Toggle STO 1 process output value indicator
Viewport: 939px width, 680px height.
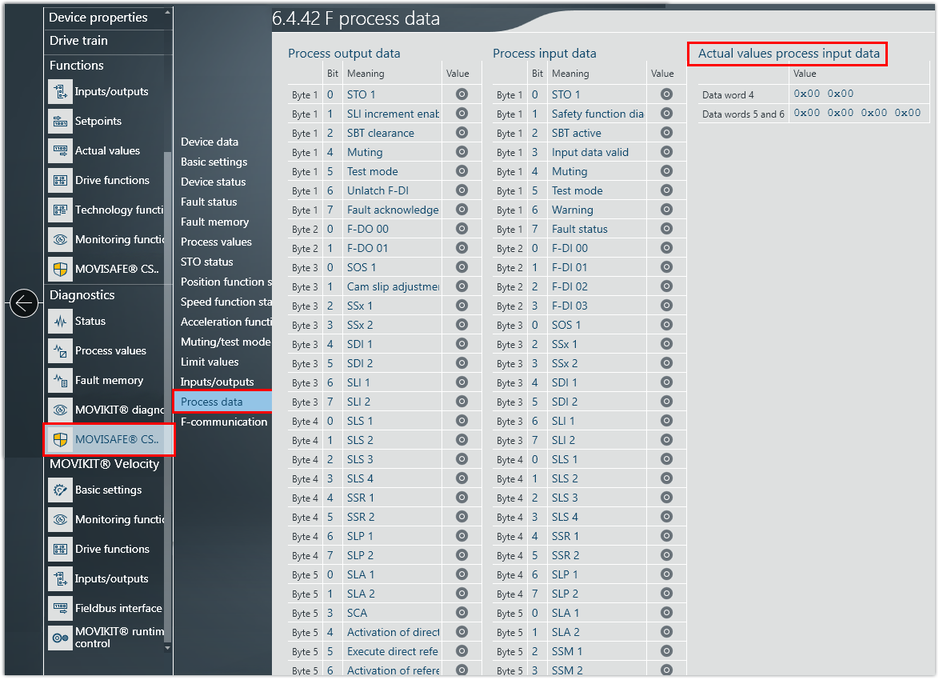pos(462,94)
